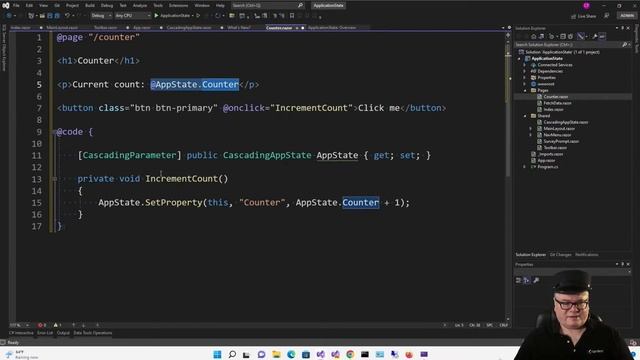The height and width of the screenshot is (360, 640).
Task: Open the editor zoom level dropdown
Action: click(19, 325)
